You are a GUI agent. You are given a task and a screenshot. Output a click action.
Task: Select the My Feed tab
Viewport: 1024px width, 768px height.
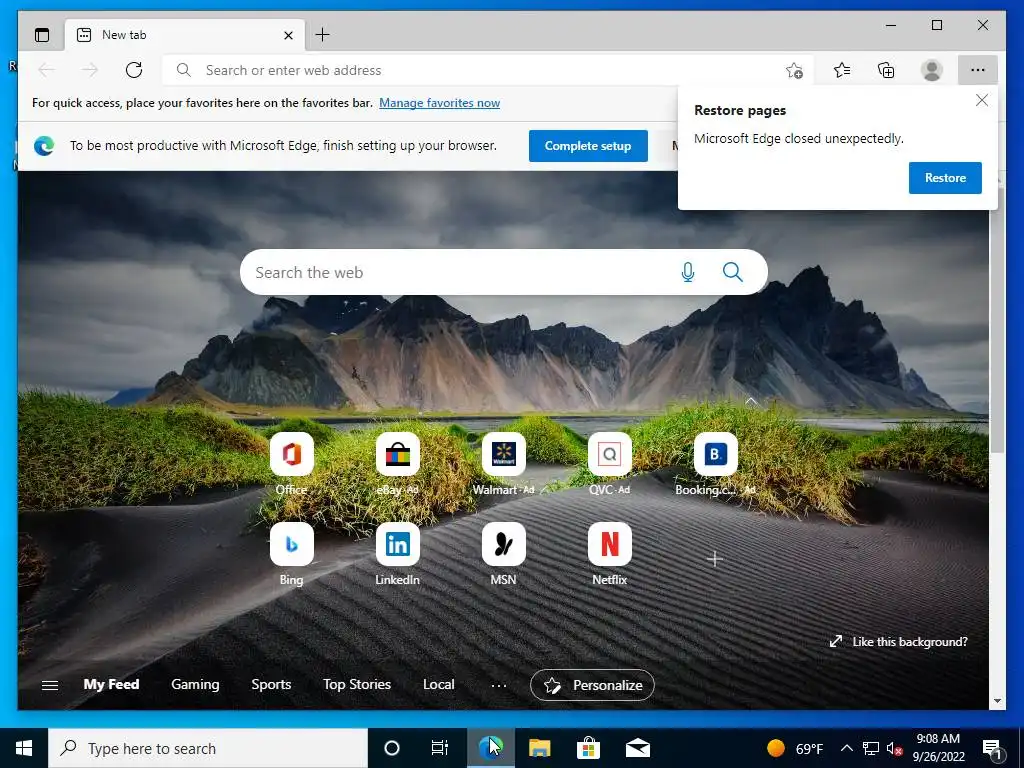coord(111,684)
